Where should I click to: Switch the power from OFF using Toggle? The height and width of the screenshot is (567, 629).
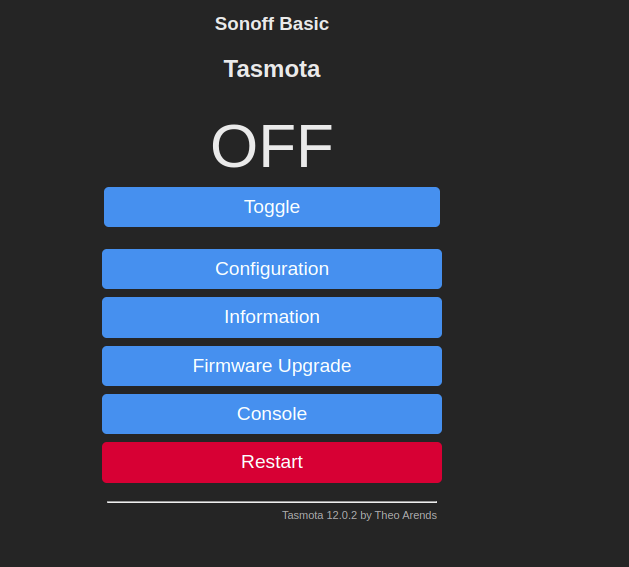(x=272, y=207)
